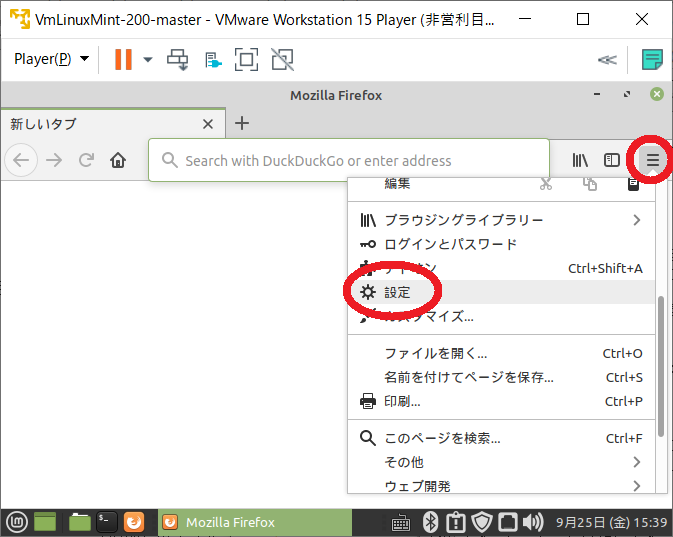This screenshot has width=673, height=537.
Task: Pause the virtual machine
Action: pos(123,59)
